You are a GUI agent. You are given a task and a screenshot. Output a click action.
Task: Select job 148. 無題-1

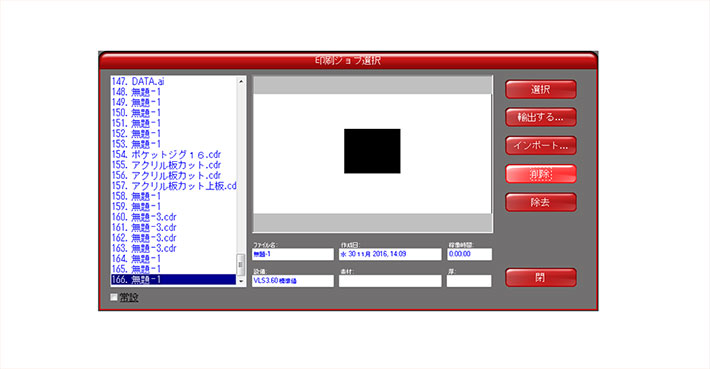174,92
